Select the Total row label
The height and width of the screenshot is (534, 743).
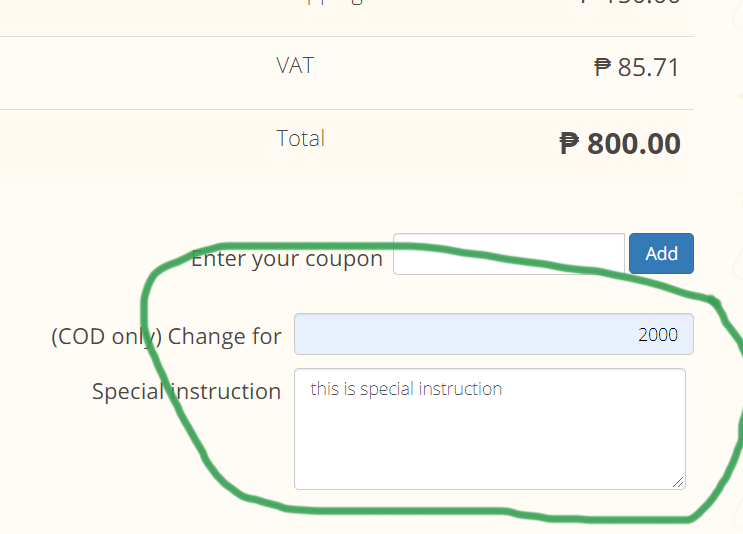click(300, 138)
